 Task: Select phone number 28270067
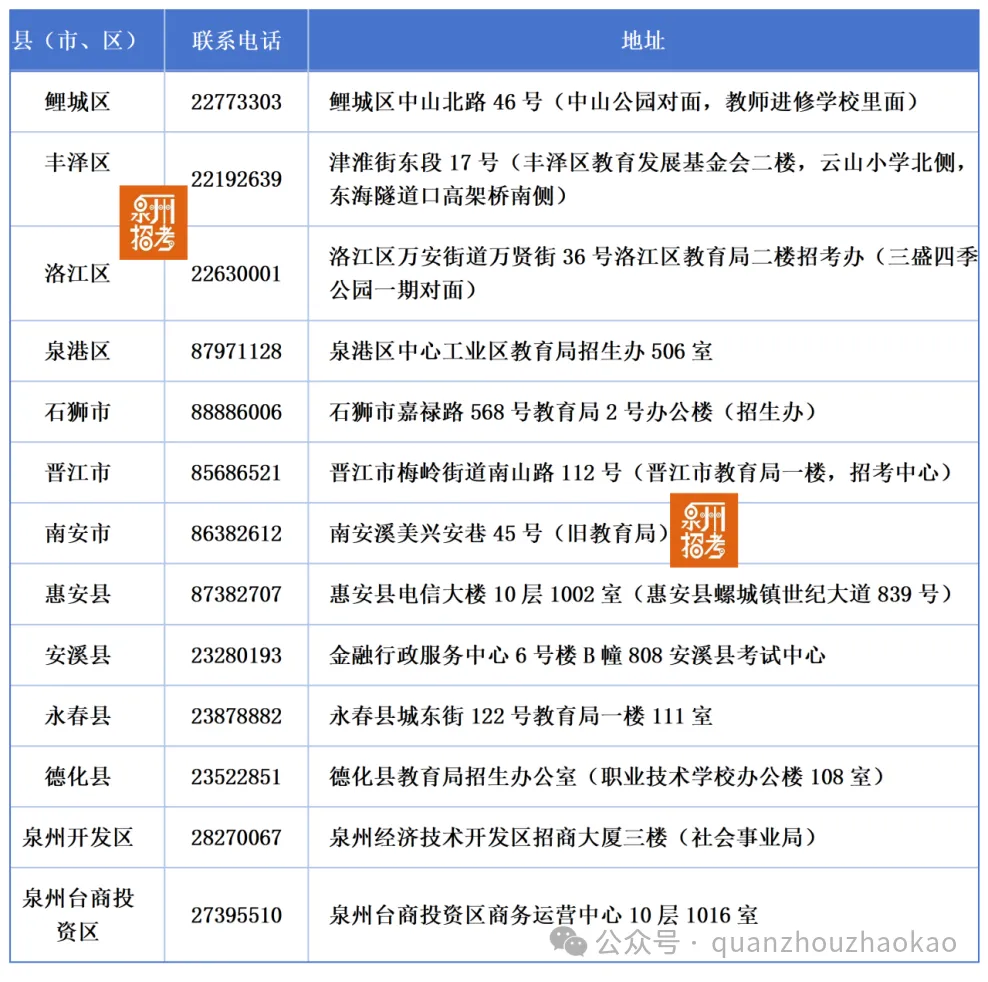click(x=236, y=838)
